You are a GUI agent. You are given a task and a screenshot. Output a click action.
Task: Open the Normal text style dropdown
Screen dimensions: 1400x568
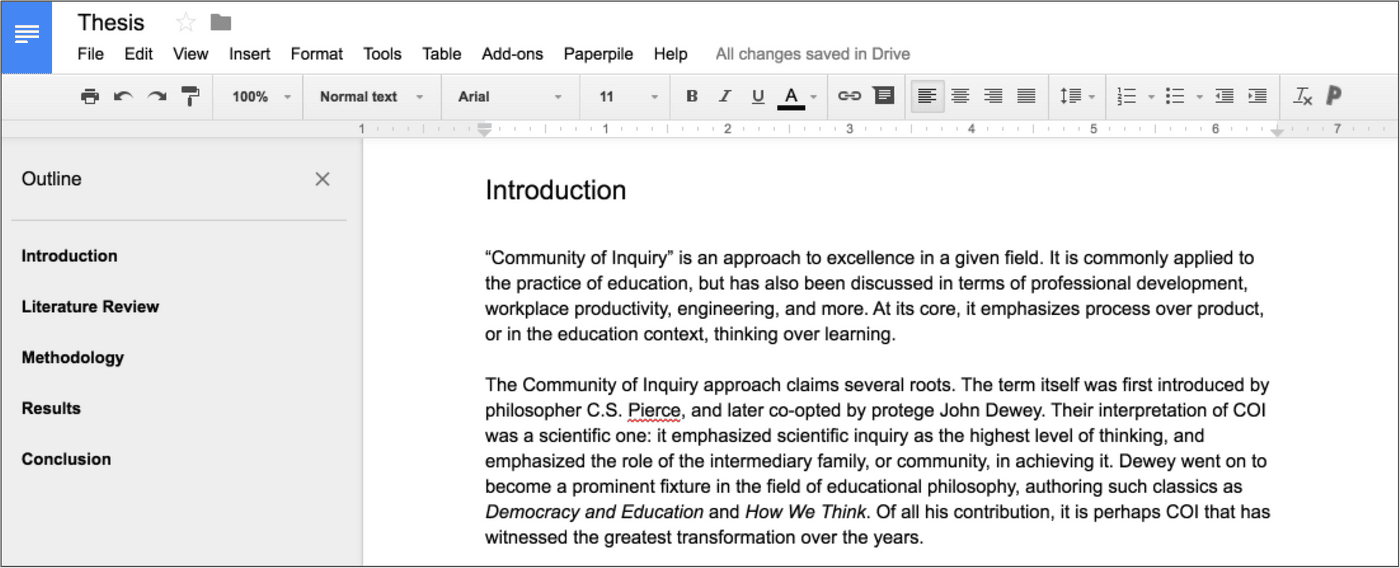click(372, 97)
